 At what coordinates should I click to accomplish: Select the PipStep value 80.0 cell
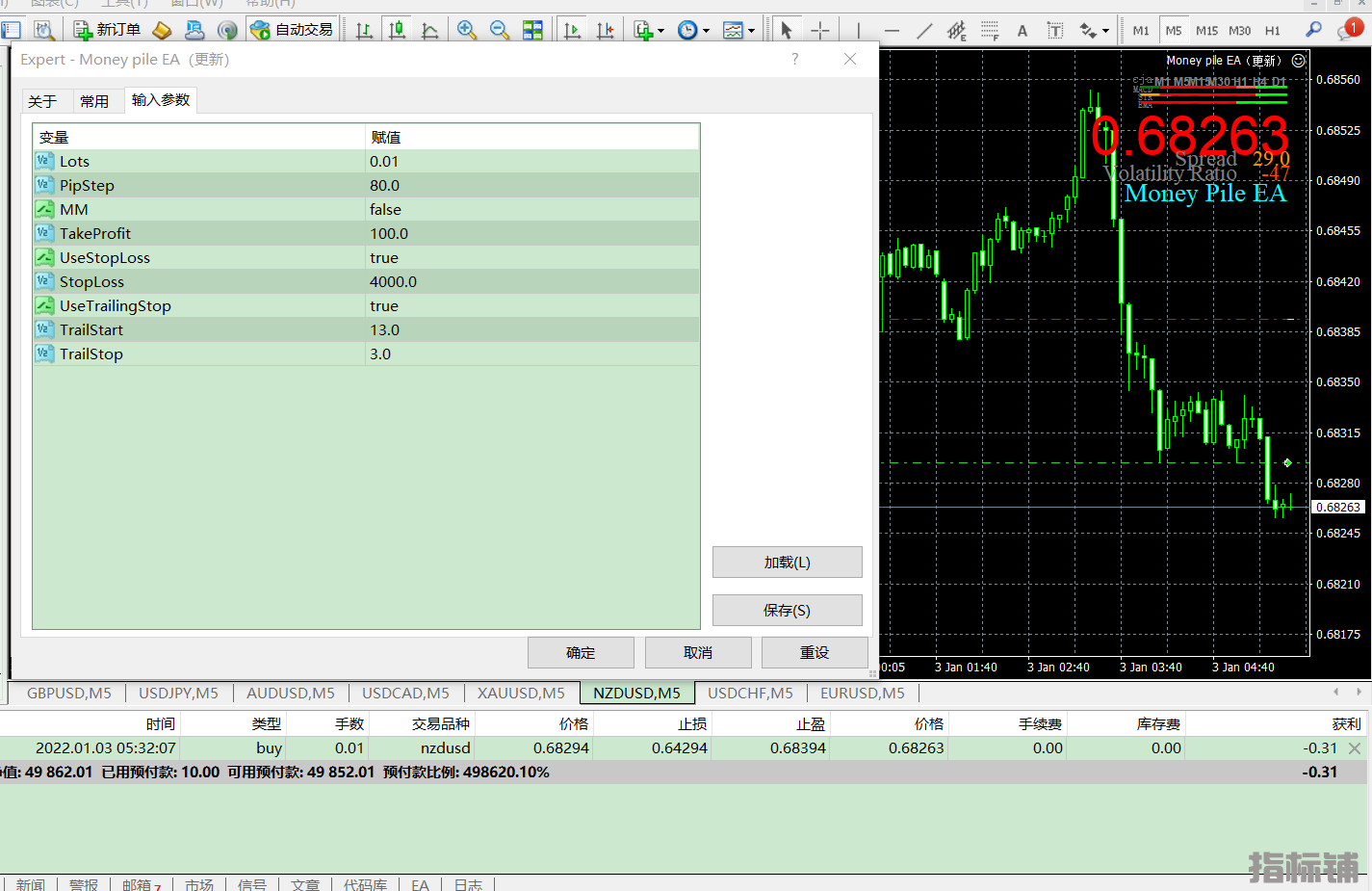[532, 185]
